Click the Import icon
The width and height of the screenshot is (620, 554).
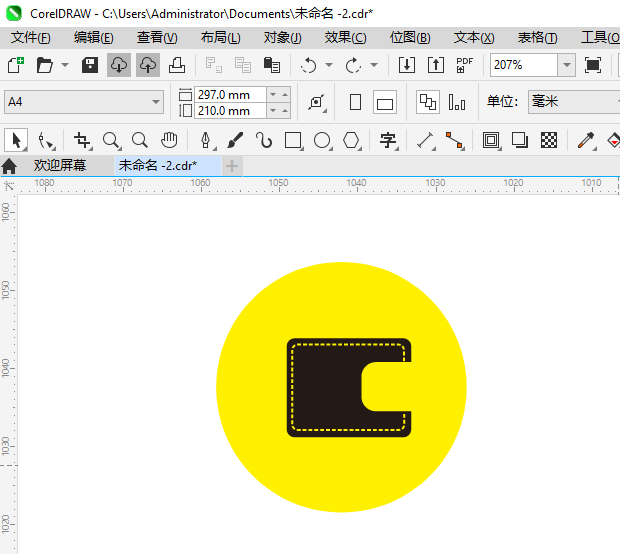[x=407, y=65]
